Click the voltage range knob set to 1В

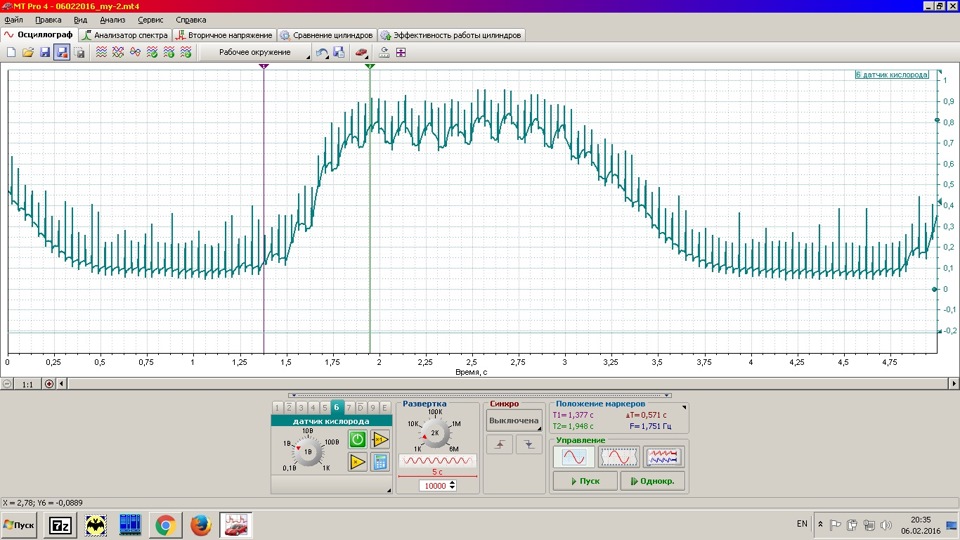(x=308, y=451)
